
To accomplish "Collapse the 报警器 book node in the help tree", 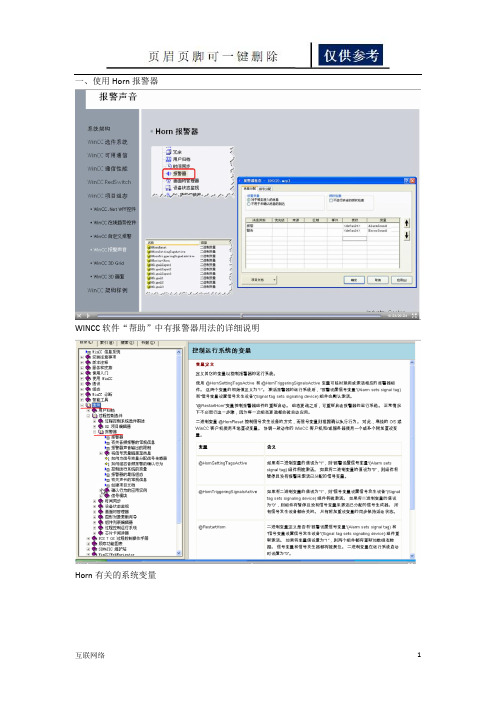I will pos(94,432).
